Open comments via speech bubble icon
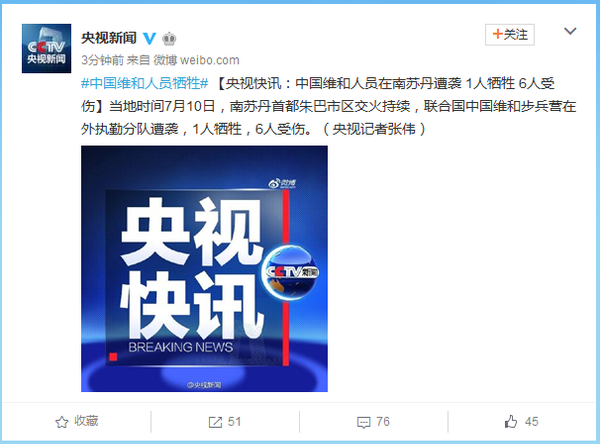Screen dimensions: 600x444 coord(364,423)
